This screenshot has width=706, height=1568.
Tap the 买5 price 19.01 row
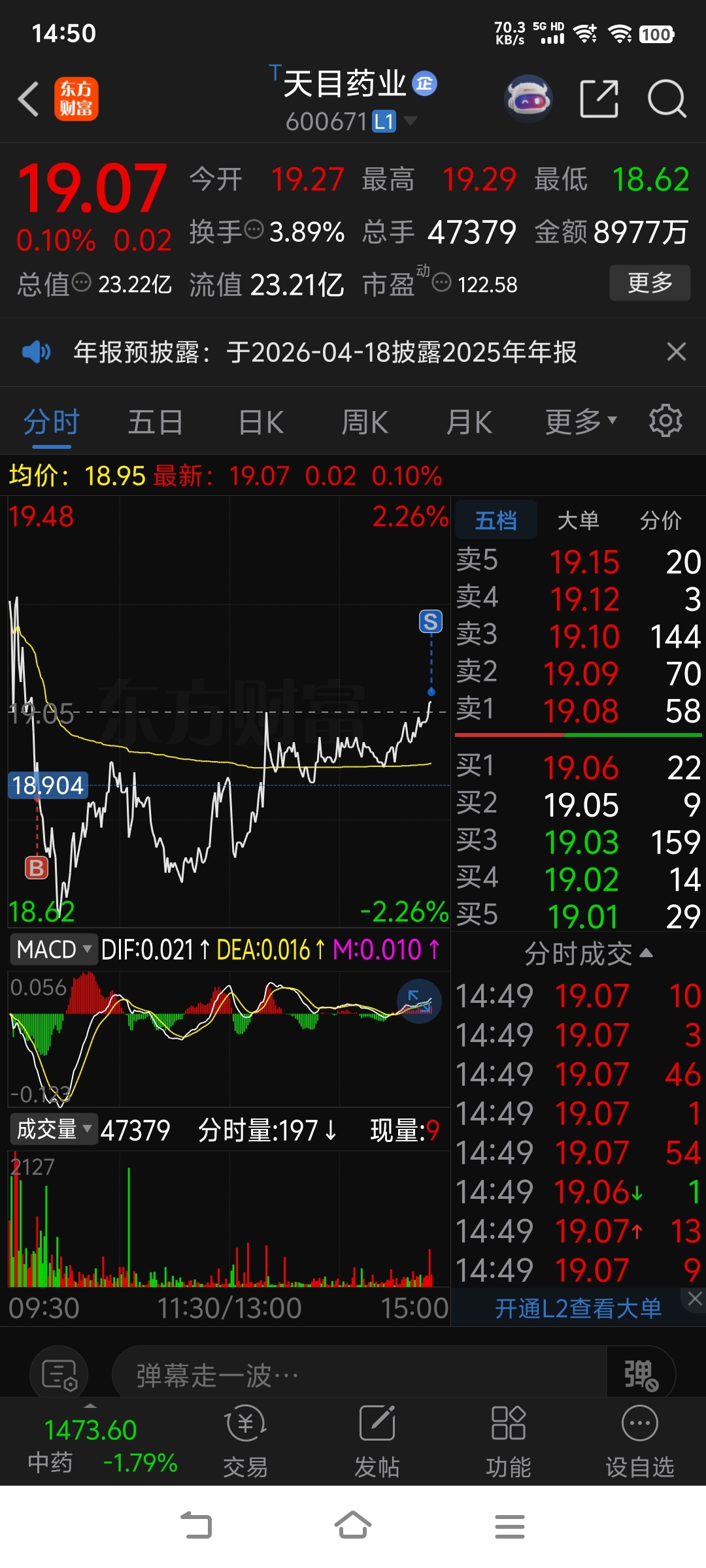579,916
